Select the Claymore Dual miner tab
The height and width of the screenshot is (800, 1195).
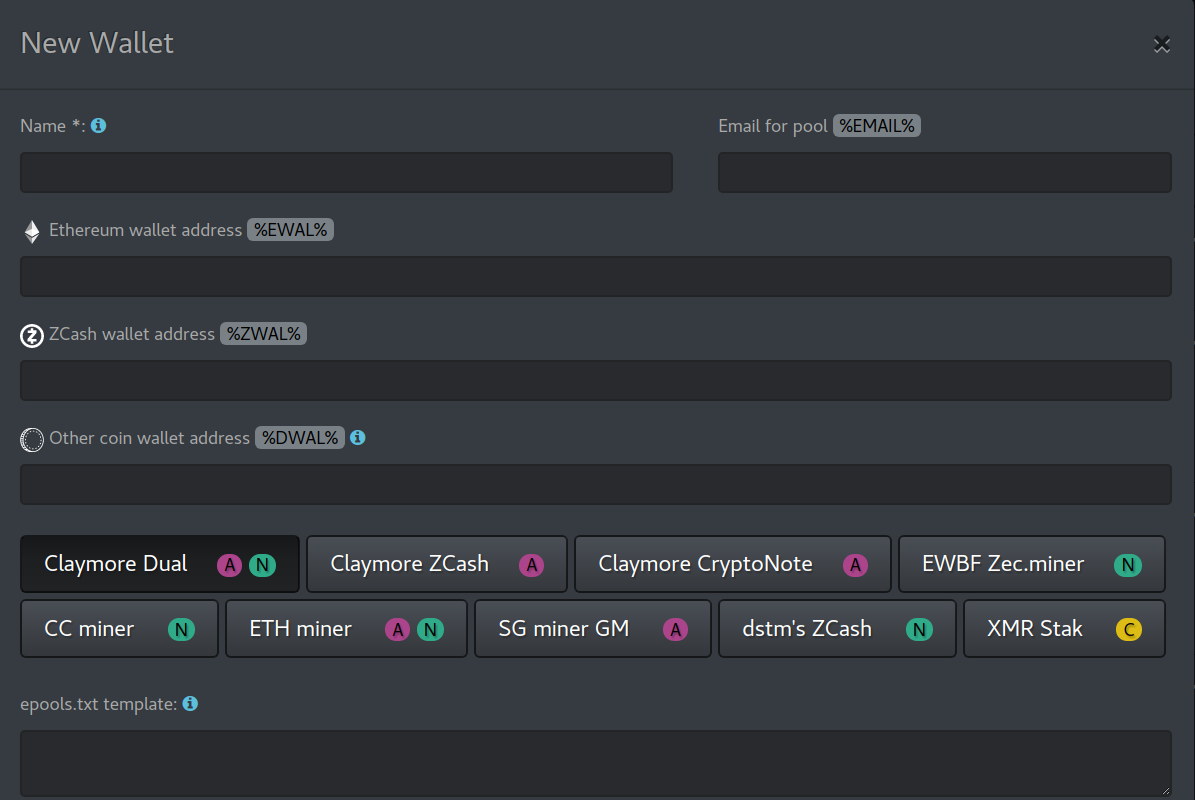pos(160,564)
